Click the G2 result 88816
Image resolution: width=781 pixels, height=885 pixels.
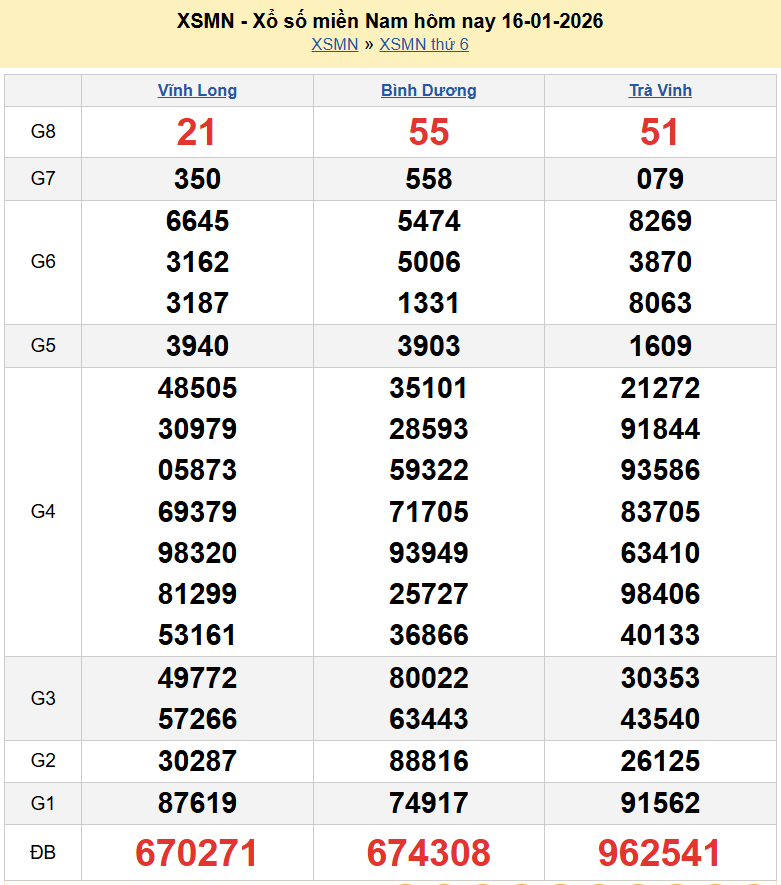pos(428,762)
